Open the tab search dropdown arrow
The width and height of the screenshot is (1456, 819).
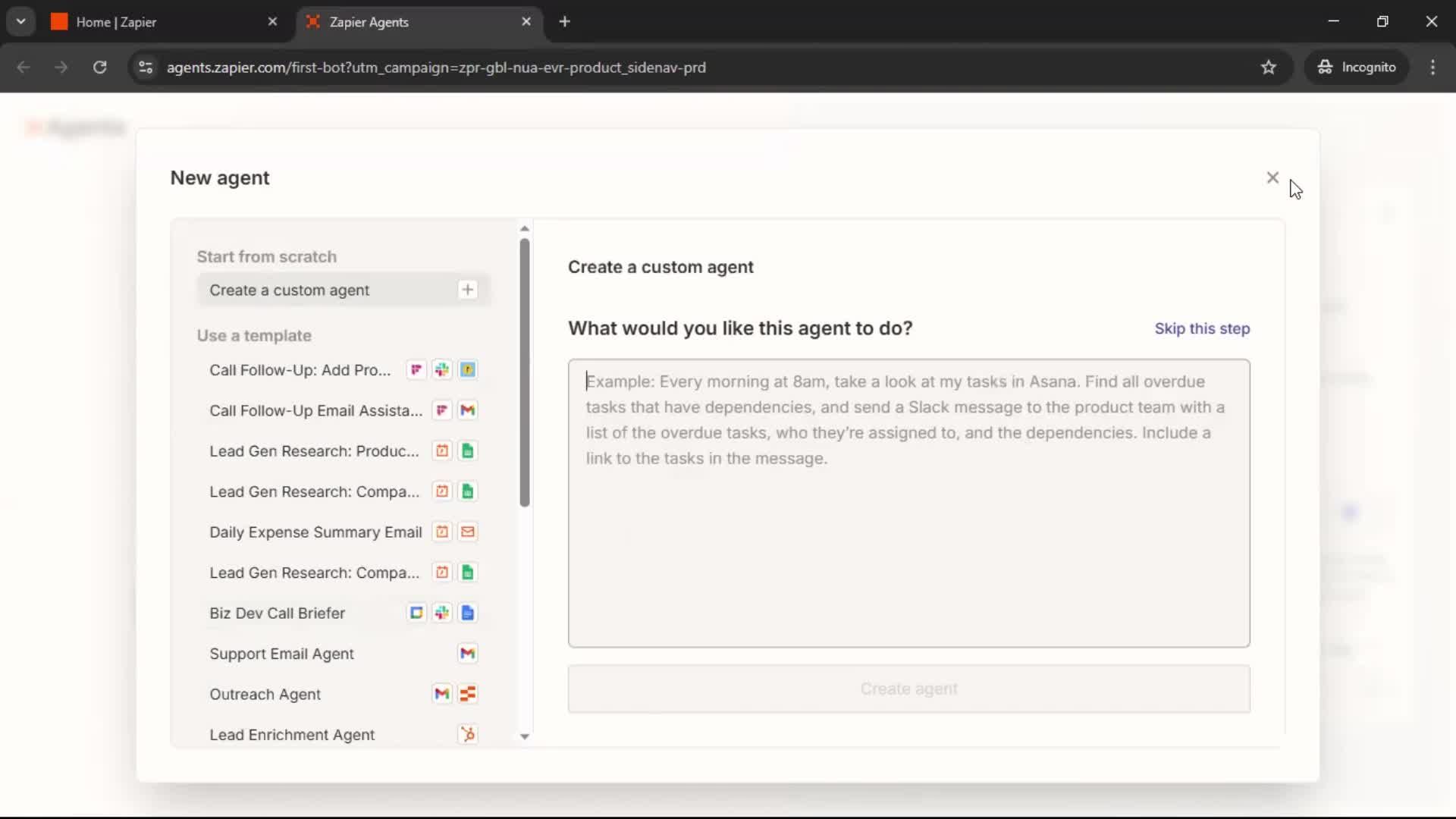click(x=21, y=22)
